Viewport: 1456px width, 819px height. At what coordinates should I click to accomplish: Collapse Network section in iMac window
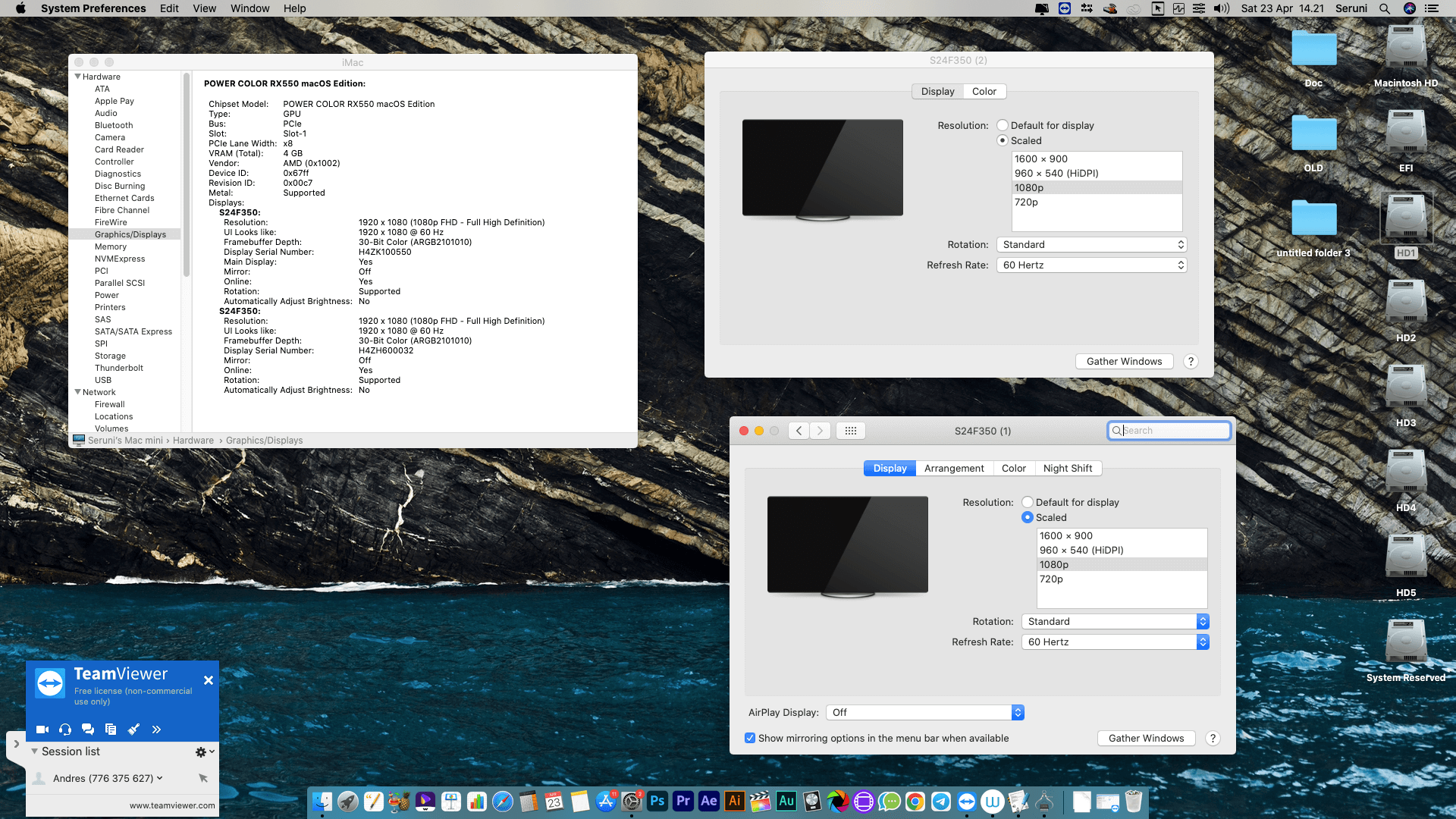77,392
